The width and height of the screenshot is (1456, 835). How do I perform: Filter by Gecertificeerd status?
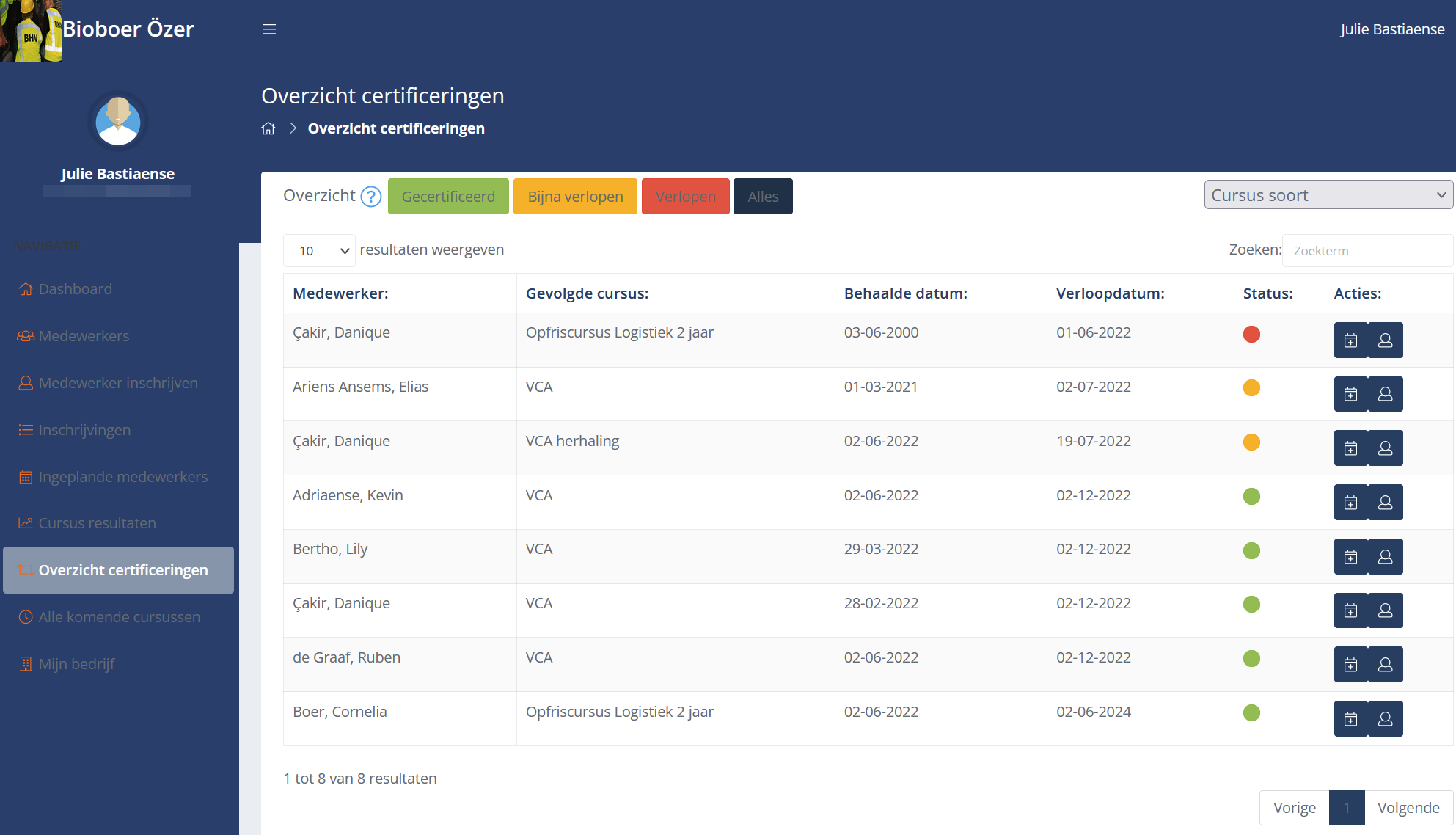click(448, 197)
